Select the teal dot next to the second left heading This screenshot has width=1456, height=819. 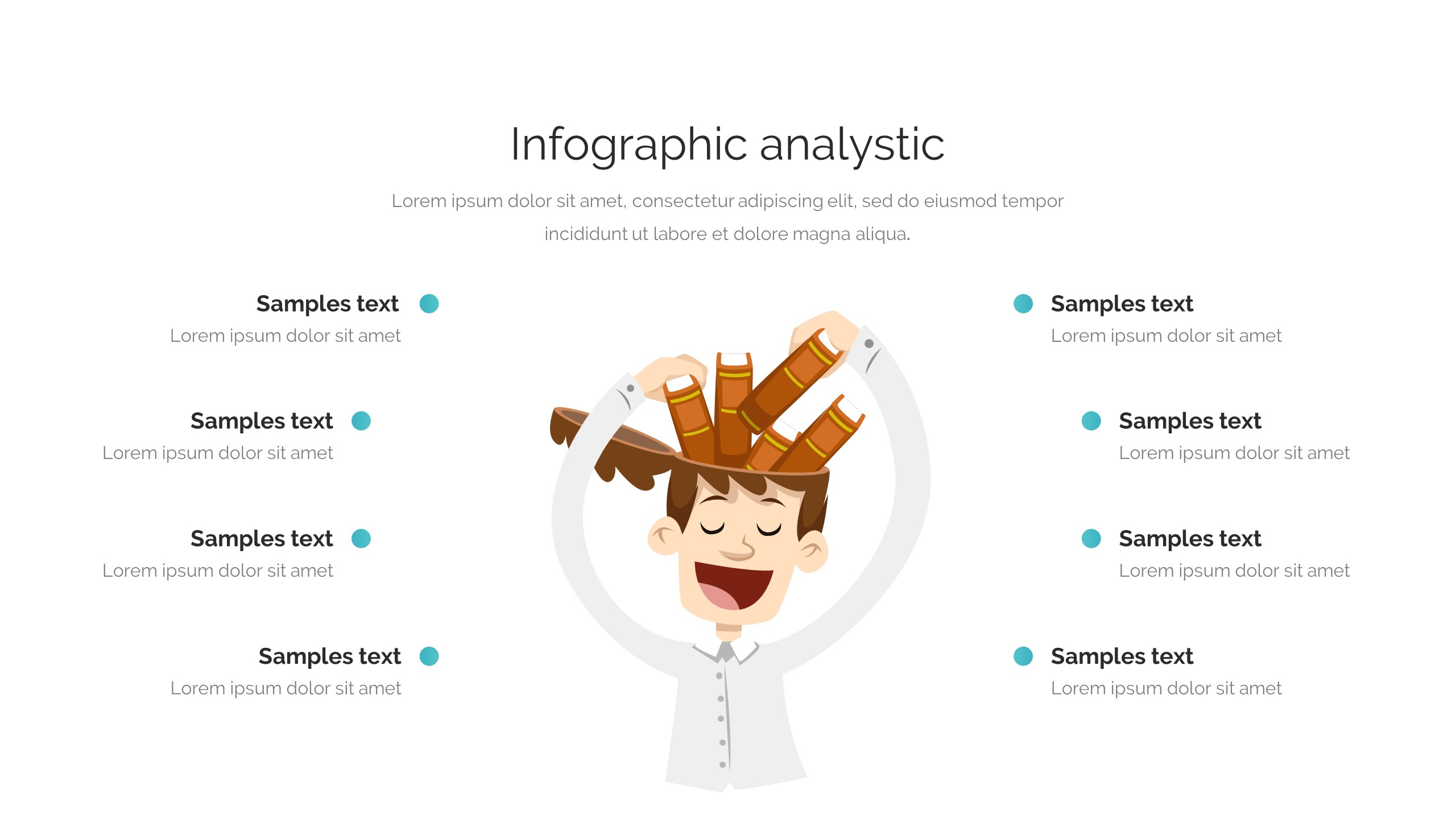click(361, 421)
